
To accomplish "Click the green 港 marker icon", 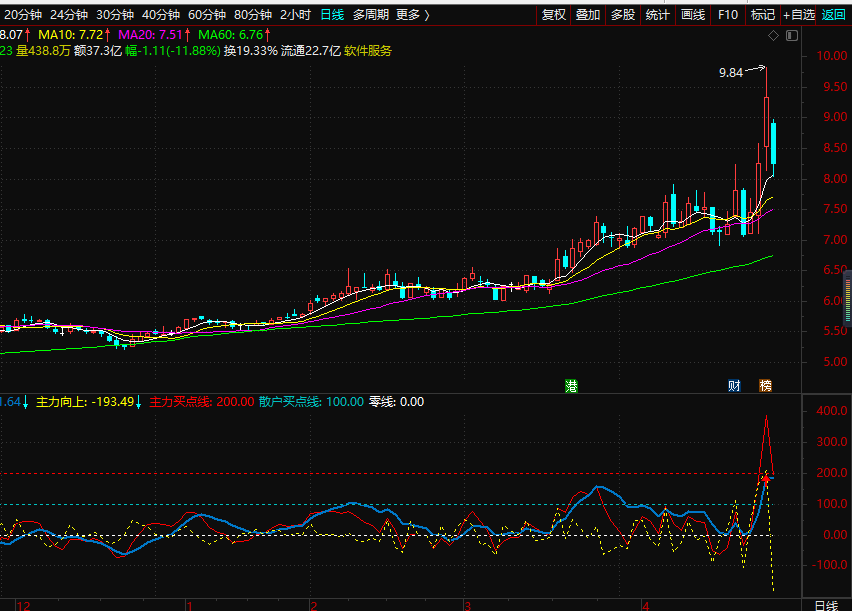I will [x=572, y=385].
